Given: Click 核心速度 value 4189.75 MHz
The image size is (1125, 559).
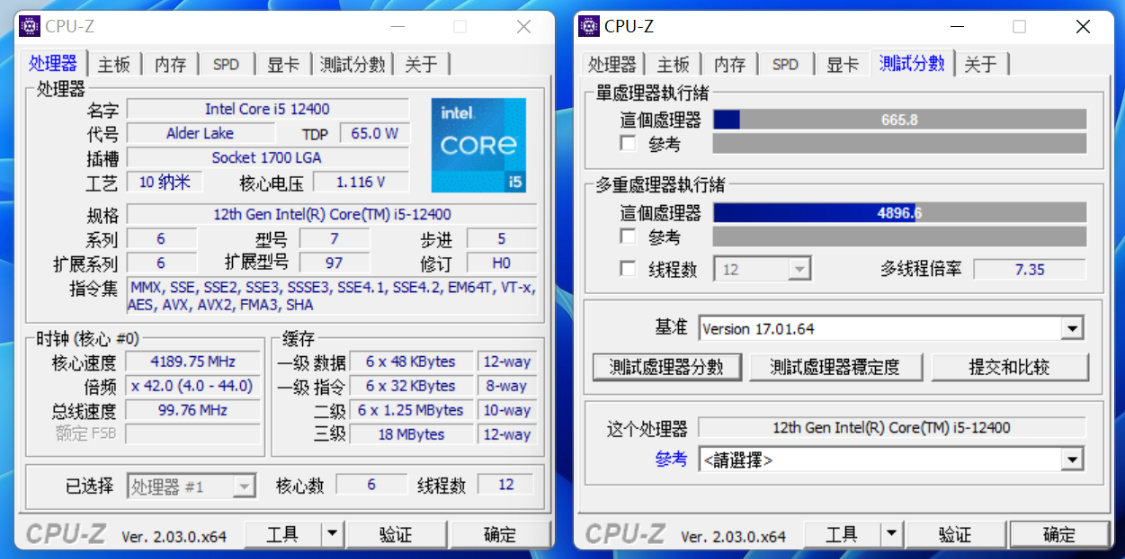Looking at the screenshot, I should (x=193, y=361).
